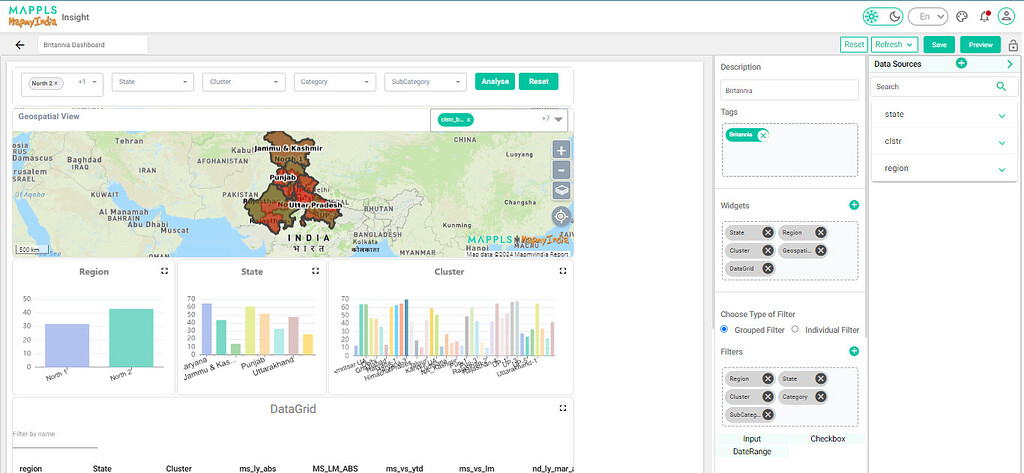Remove the Region widget chip
Image resolution: width=1024 pixels, height=473 pixels.
point(820,233)
